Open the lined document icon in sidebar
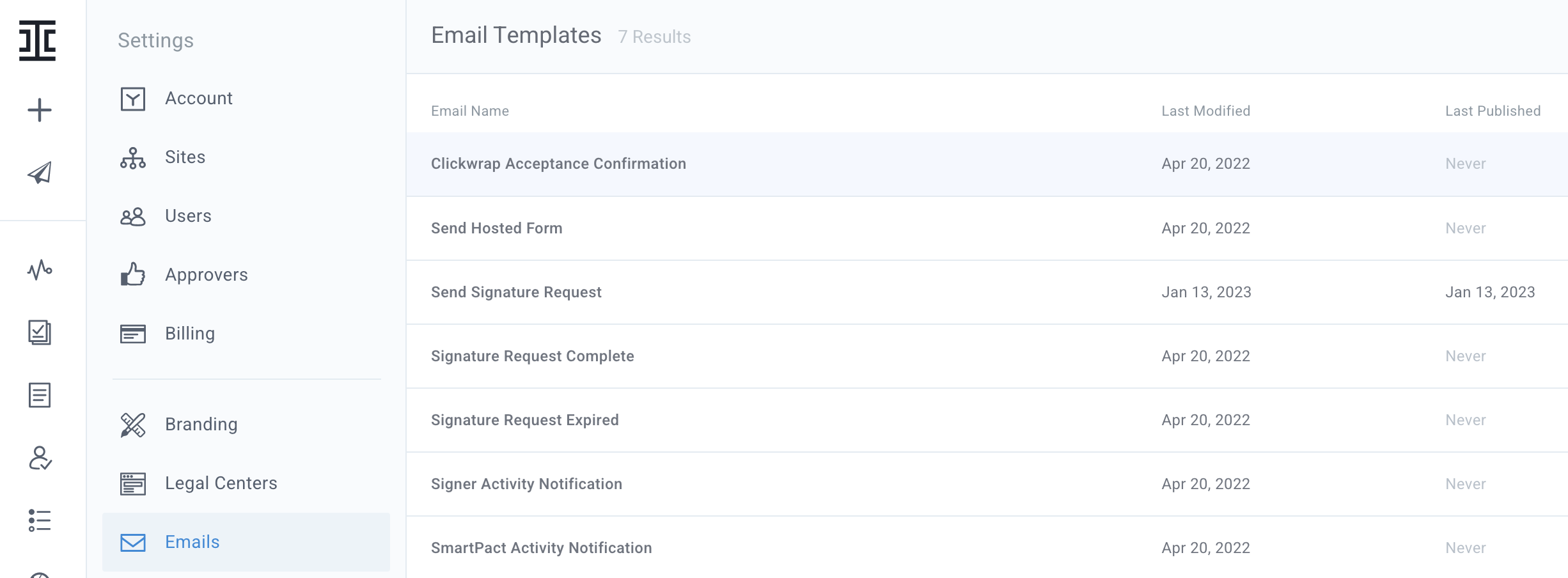The width and height of the screenshot is (1568, 578). tap(40, 395)
